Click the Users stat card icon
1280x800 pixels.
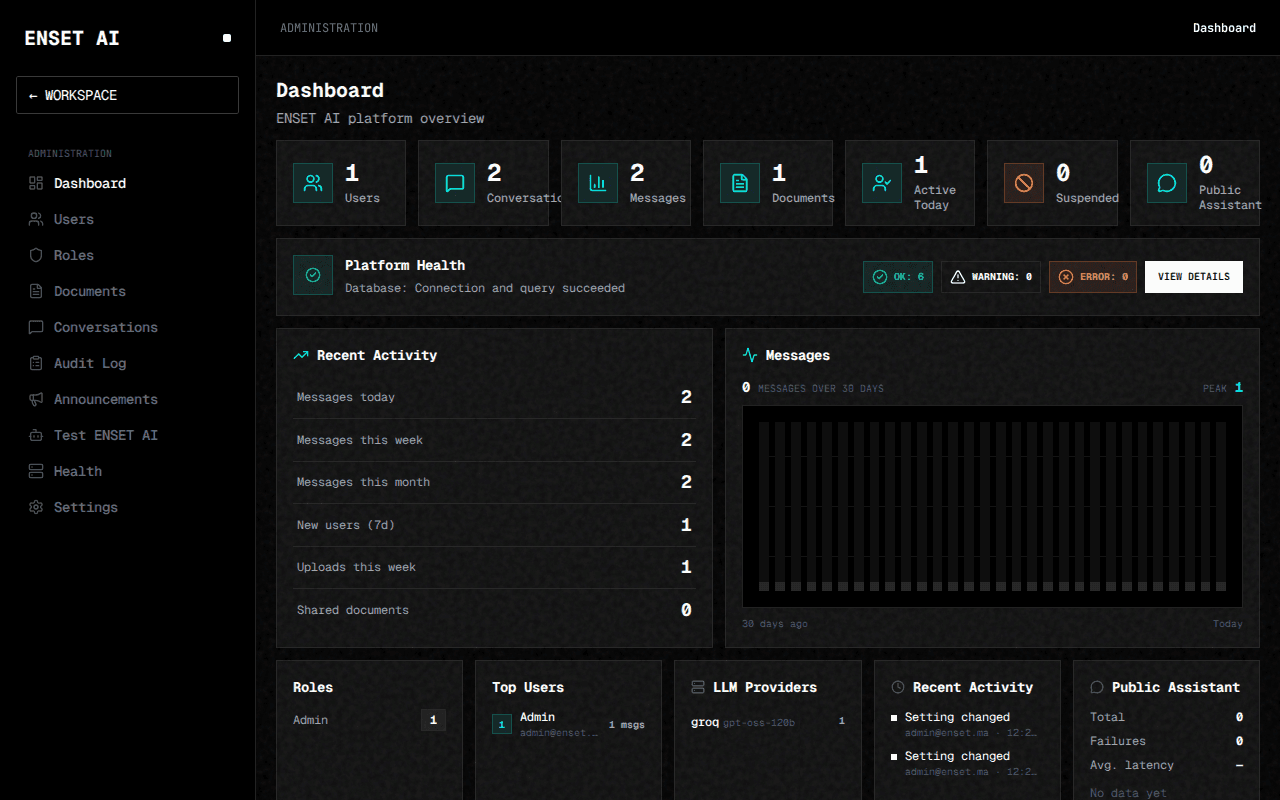[313, 183]
